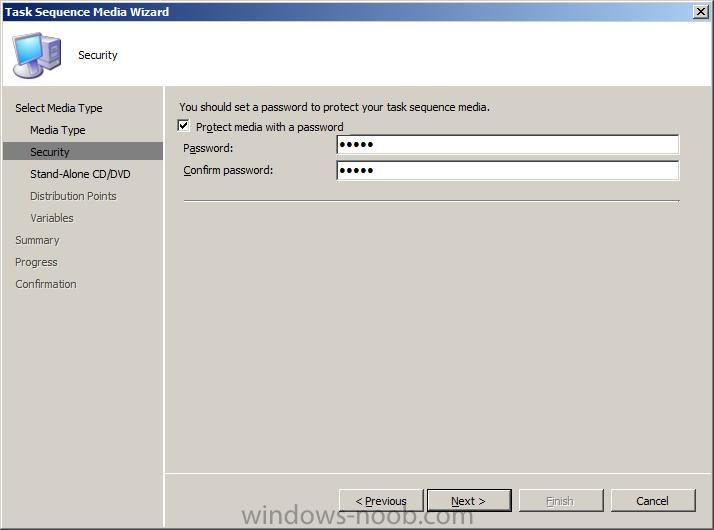
Task: Click the Confirm password: label
Action: (x=228, y=170)
